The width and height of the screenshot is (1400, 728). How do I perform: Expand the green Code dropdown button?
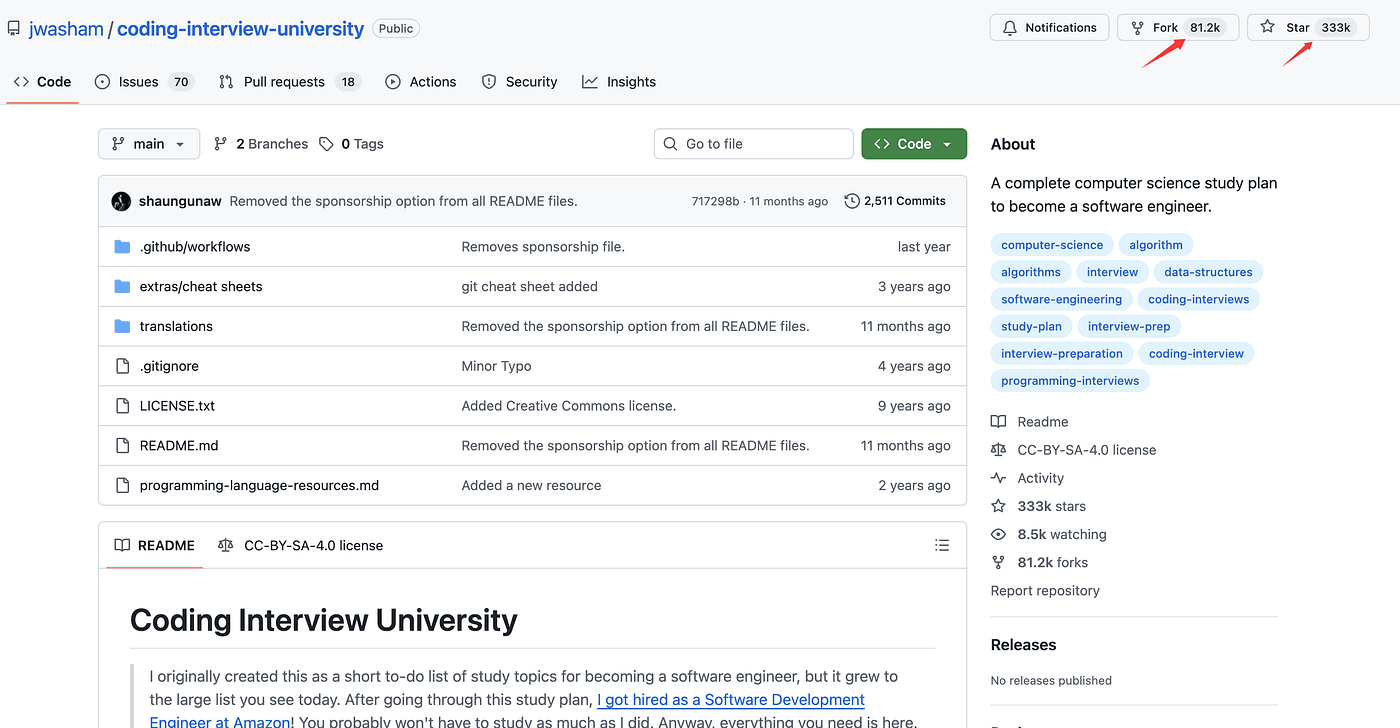click(x=913, y=144)
